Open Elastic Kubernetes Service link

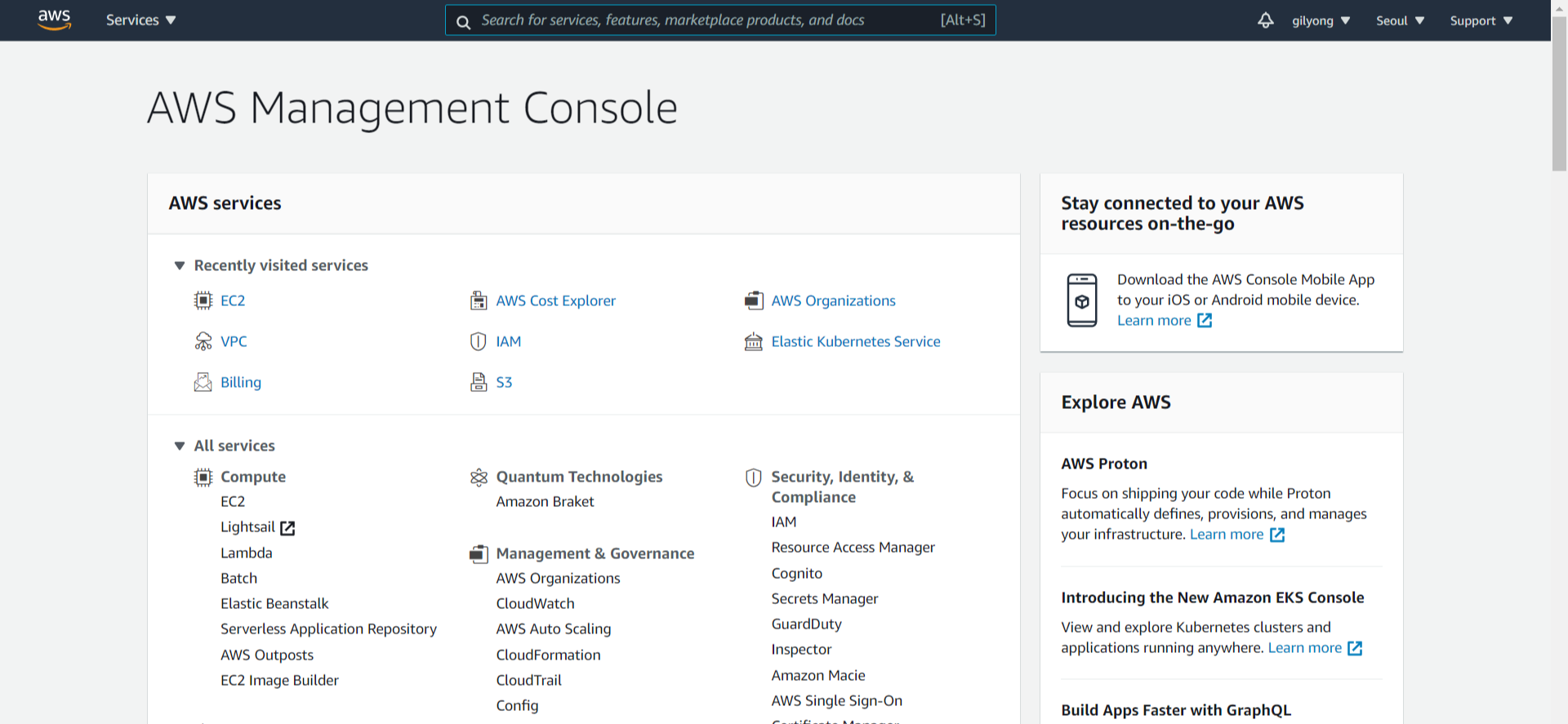856,341
